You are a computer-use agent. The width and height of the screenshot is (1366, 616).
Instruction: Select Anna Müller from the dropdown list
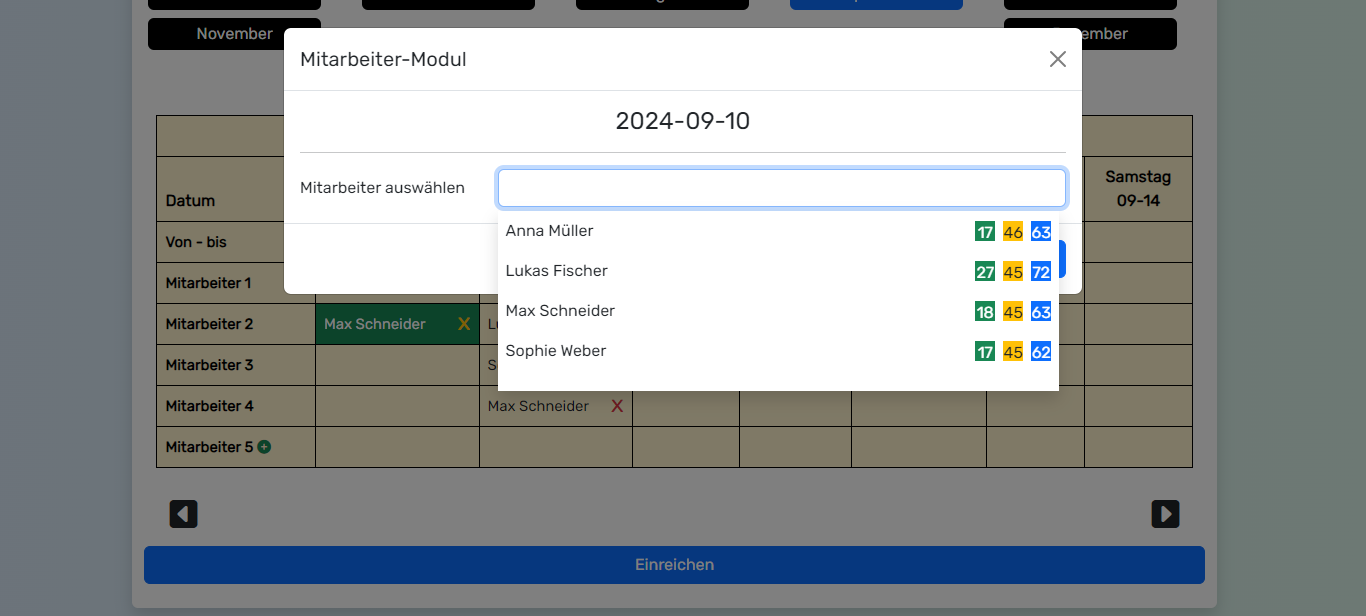coord(550,231)
